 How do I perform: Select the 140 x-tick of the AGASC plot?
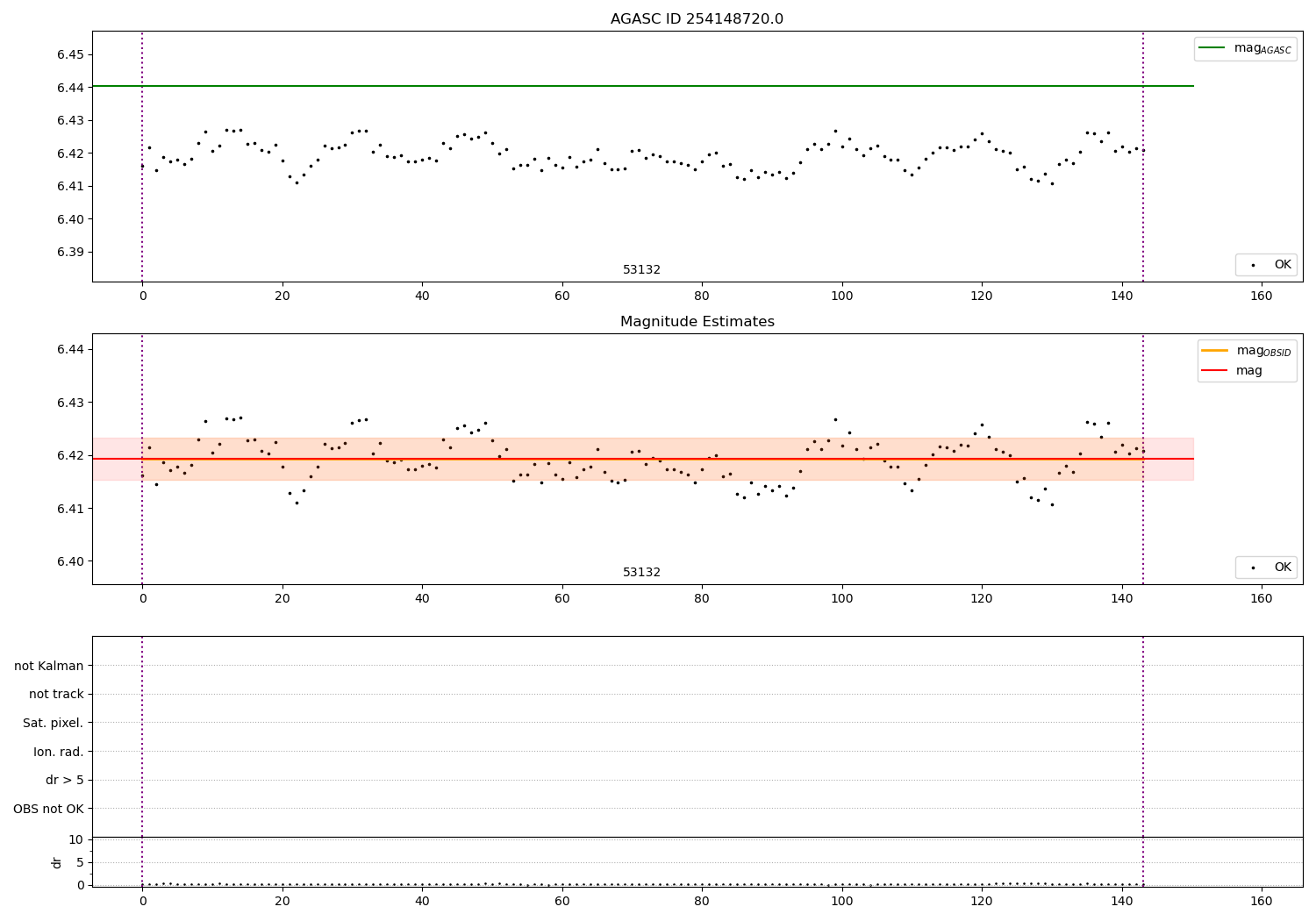[1121, 296]
